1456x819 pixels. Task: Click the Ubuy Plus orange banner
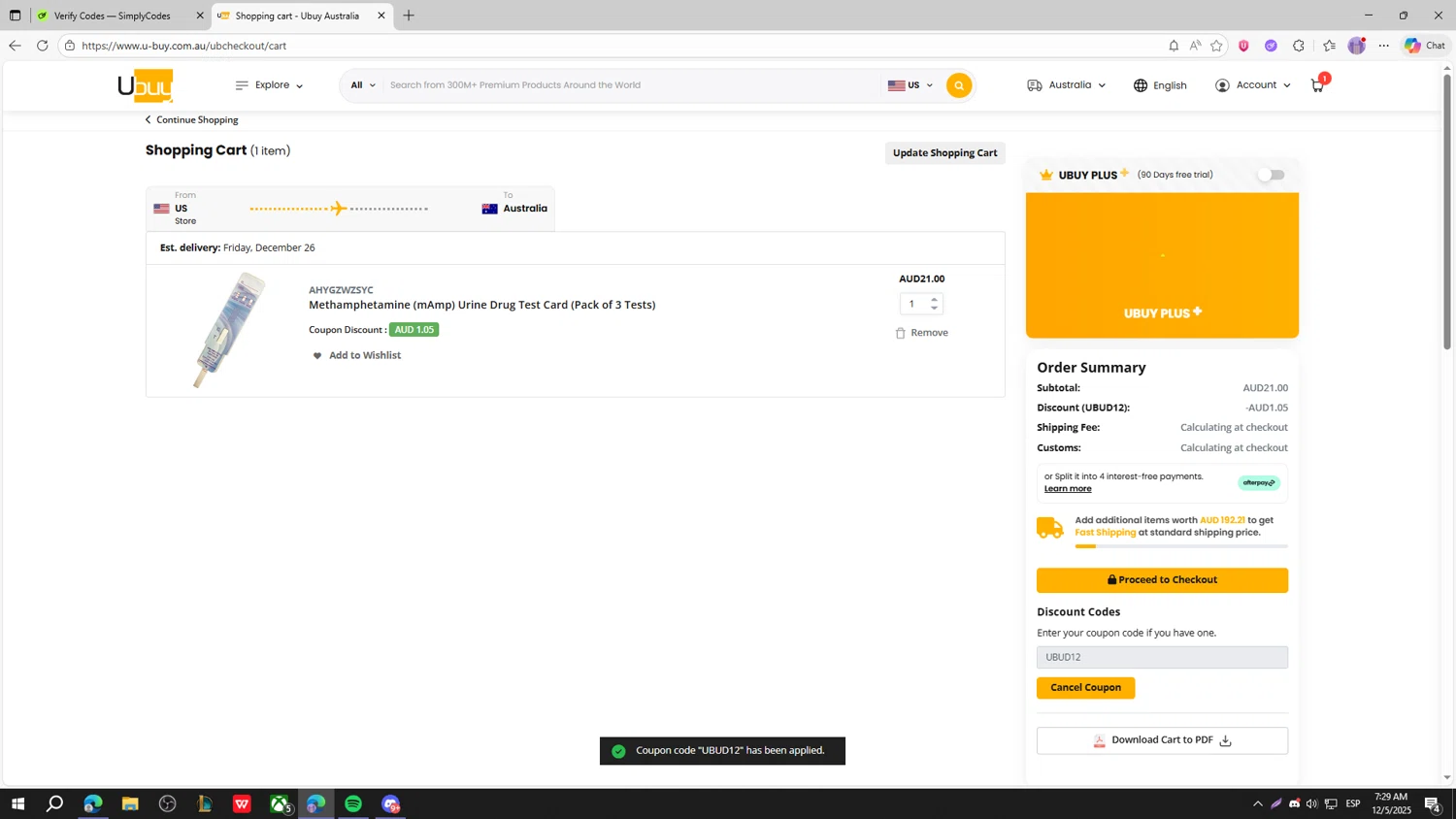1162,265
